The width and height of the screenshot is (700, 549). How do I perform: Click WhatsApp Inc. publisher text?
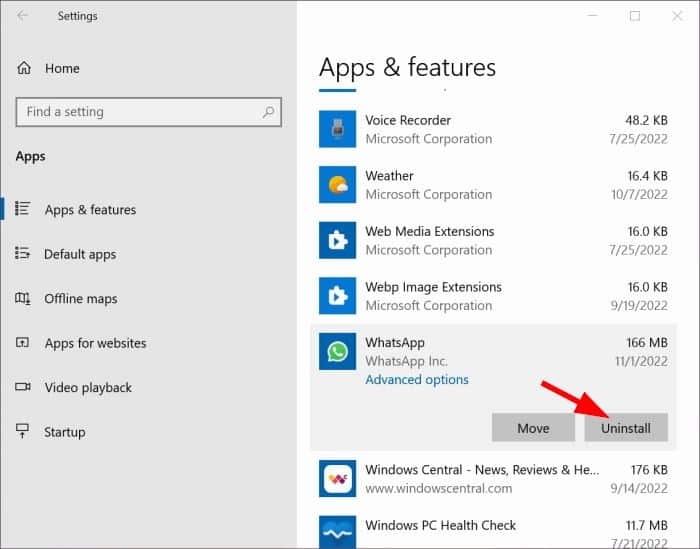pos(406,361)
